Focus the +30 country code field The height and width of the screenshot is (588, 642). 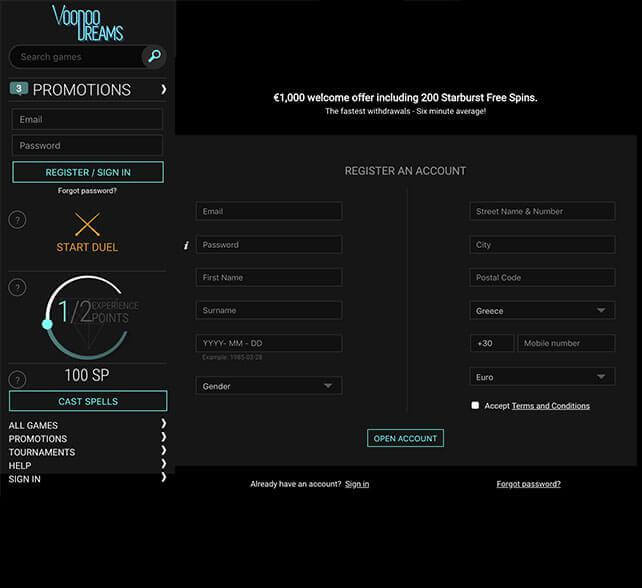click(492, 343)
